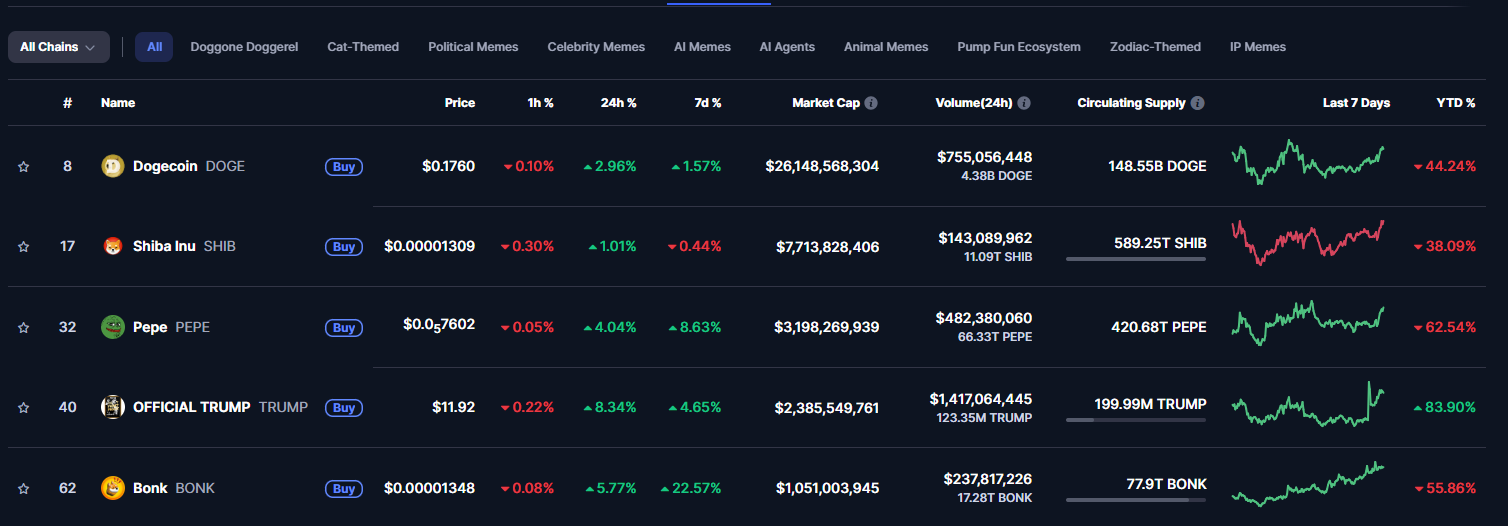The width and height of the screenshot is (1508, 526).
Task: Open Shiba Inu red 7-day chart
Action: [x=1308, y=242]
